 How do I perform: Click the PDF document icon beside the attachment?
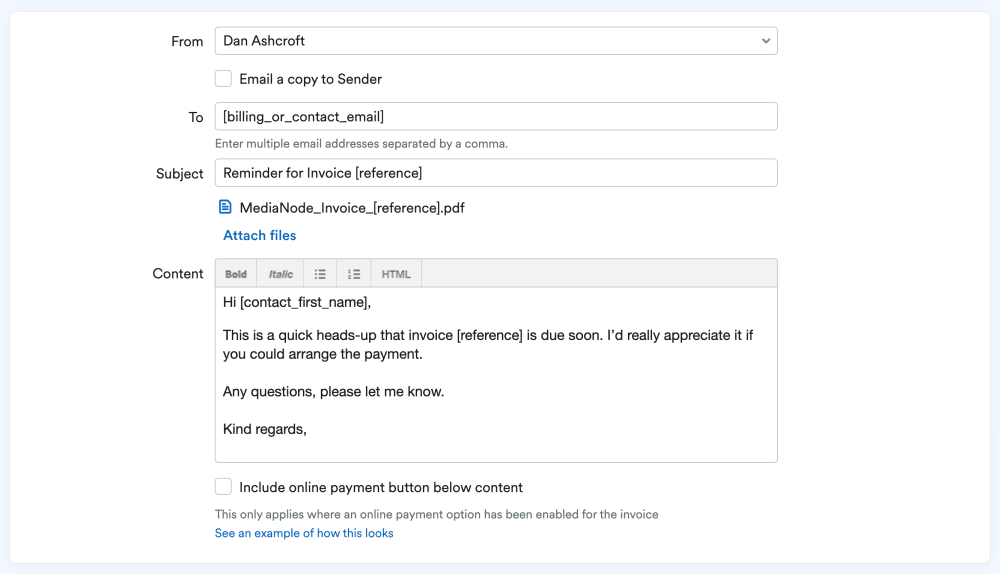[x=225, y=208]
